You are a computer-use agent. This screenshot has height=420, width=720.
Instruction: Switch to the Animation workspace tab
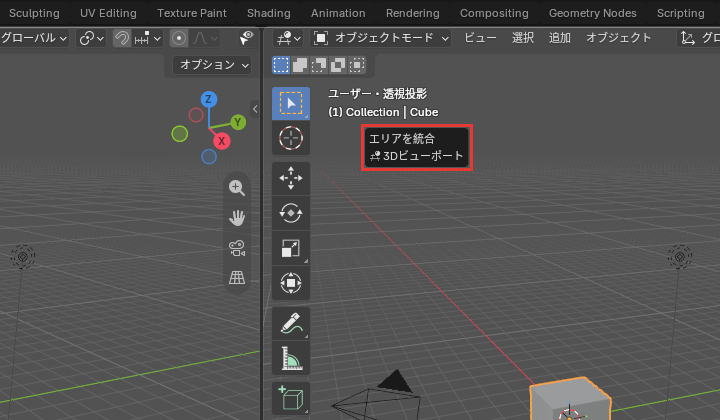[338, 13]
